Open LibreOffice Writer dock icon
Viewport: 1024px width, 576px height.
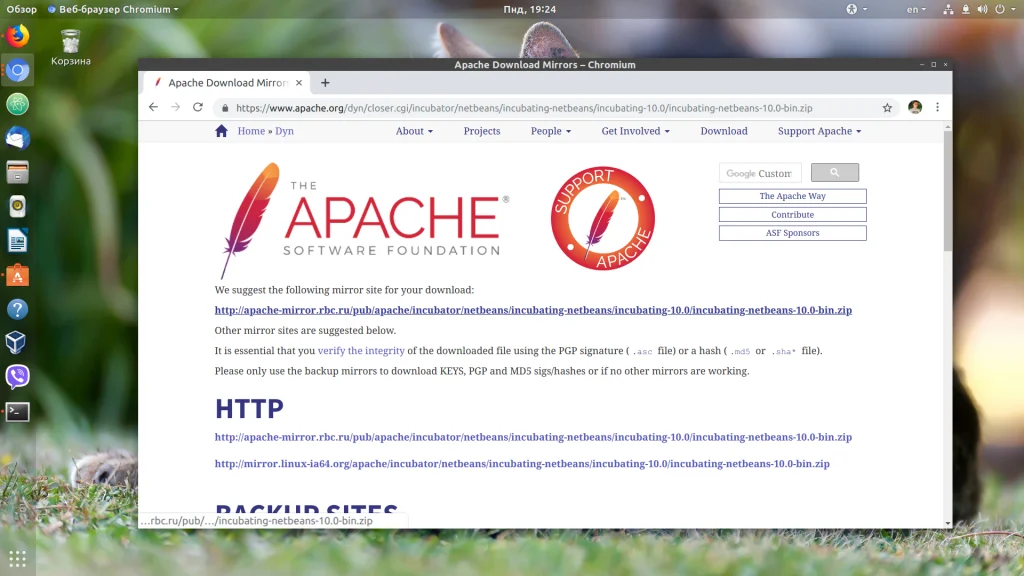coord(18,241)
